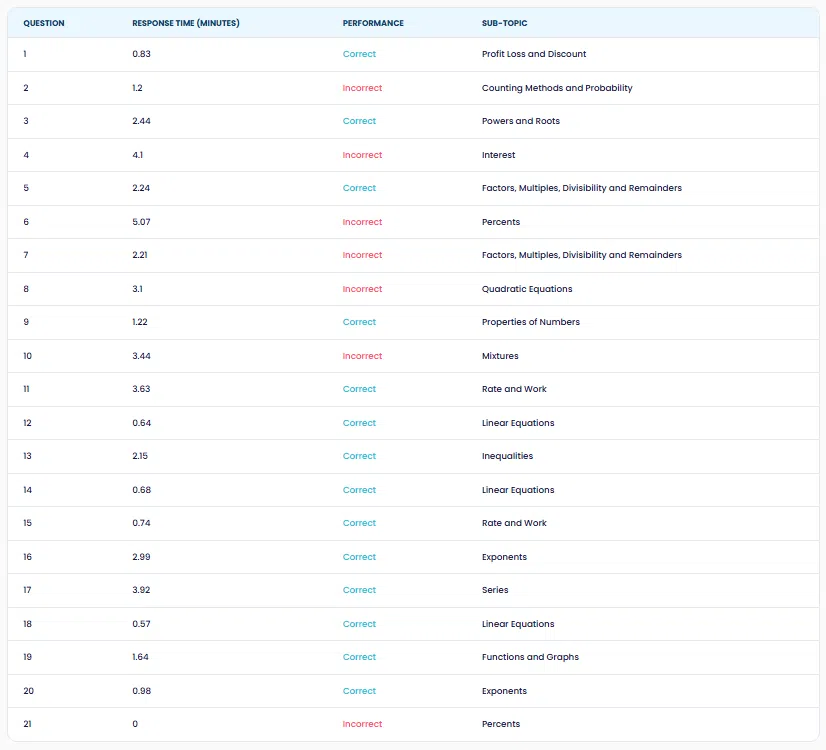This screenshot has height=750, width=826.
Task: Click Counting Methods and Probability sub-topic
Action: pyautogui.click(x=557, y=88)
